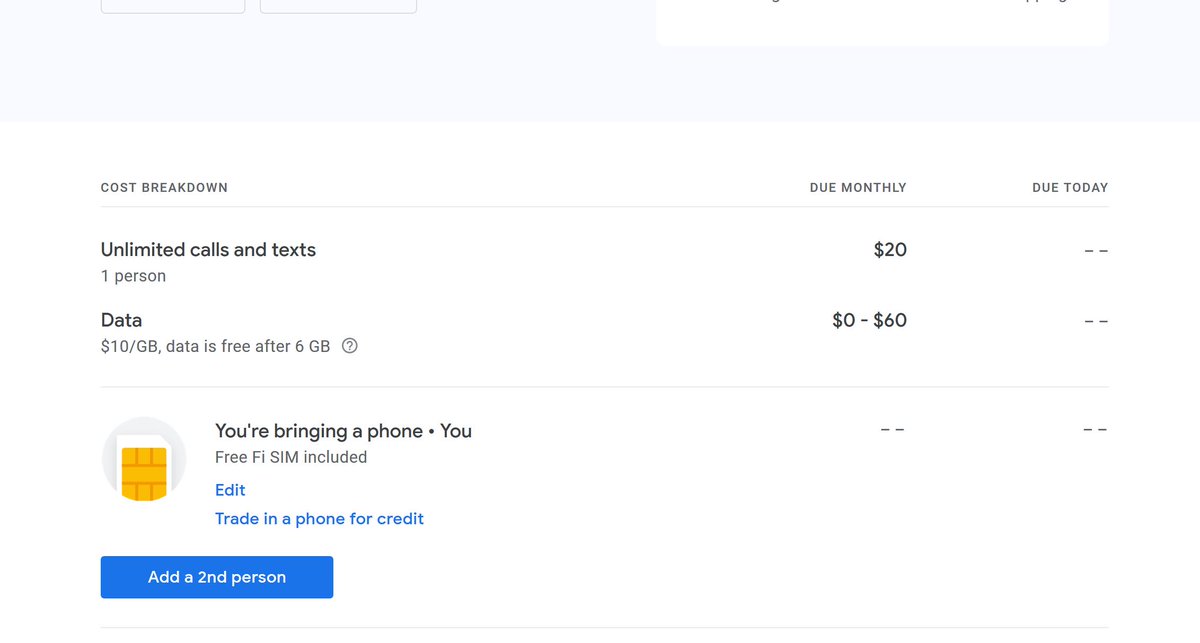
Task: Click the yellow SIM card icon
Action: pos(143,472)
